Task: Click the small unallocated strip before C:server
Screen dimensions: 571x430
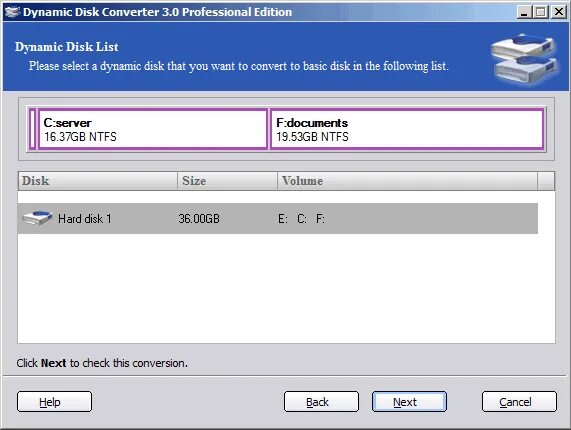Action: tap(32, 129)
